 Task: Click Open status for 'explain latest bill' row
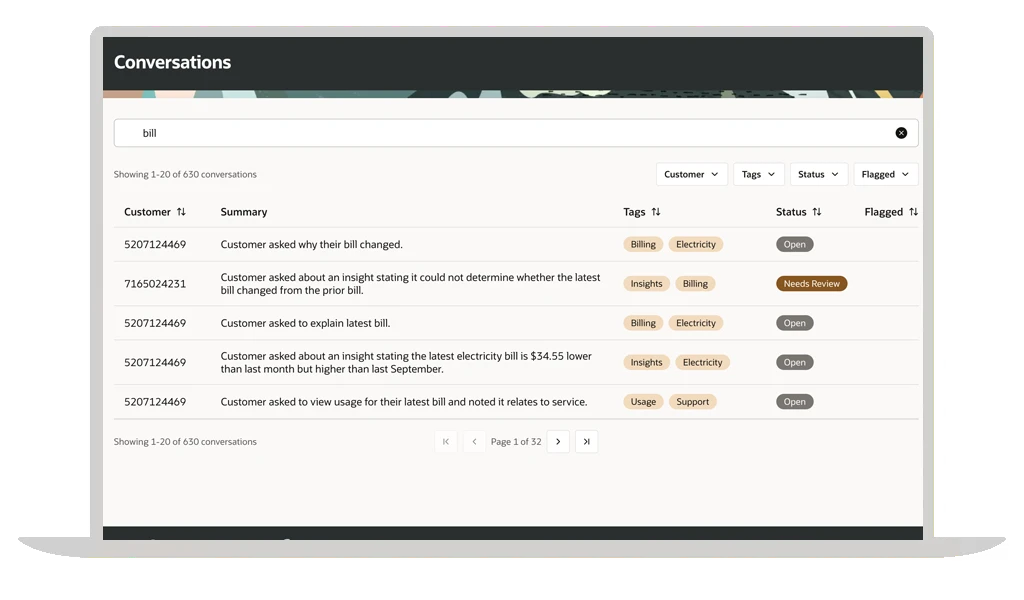pyautogui.click(x=794, y=323)
